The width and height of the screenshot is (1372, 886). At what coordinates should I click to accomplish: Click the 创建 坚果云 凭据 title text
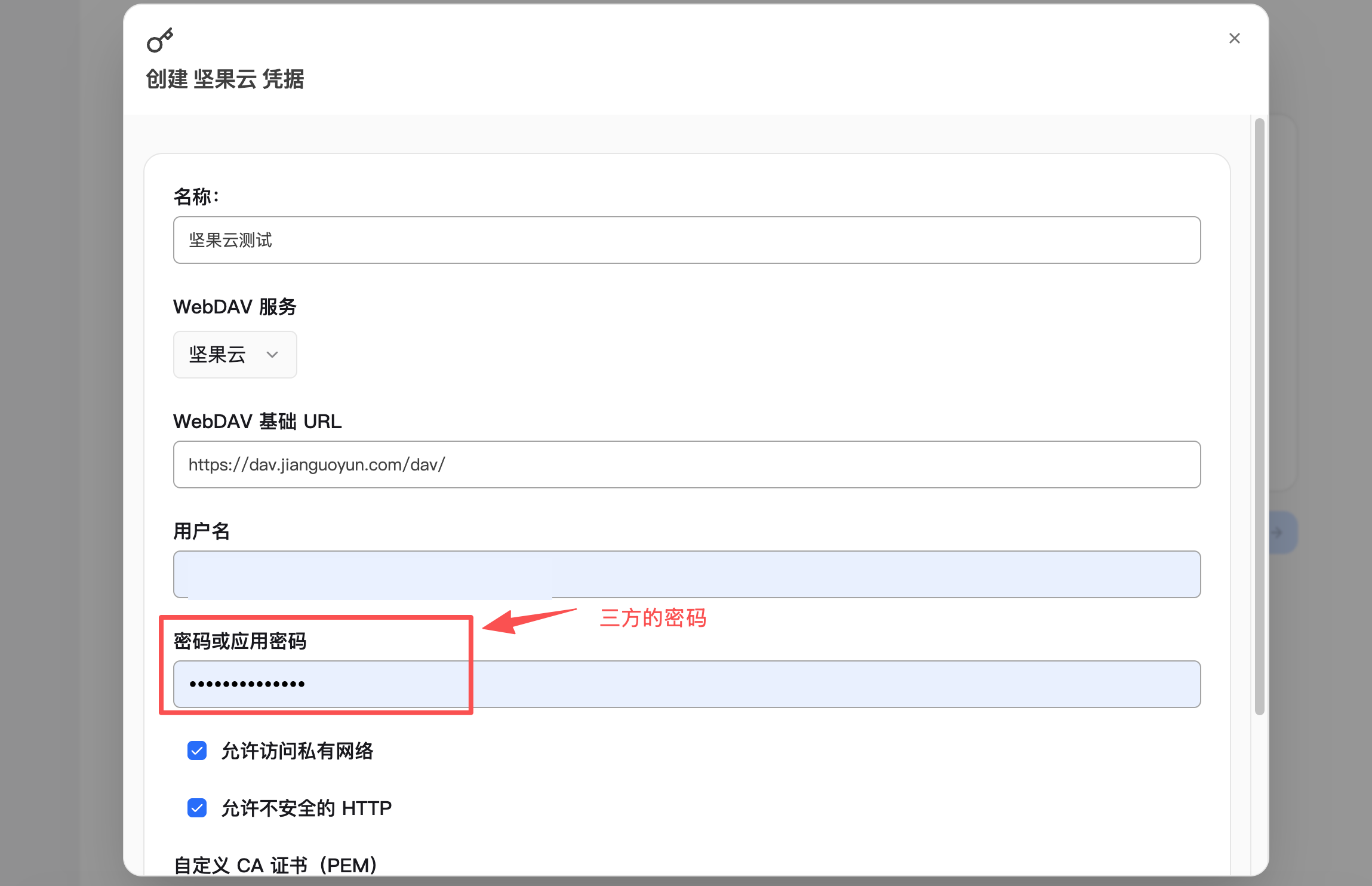click(x=225, y=79)
